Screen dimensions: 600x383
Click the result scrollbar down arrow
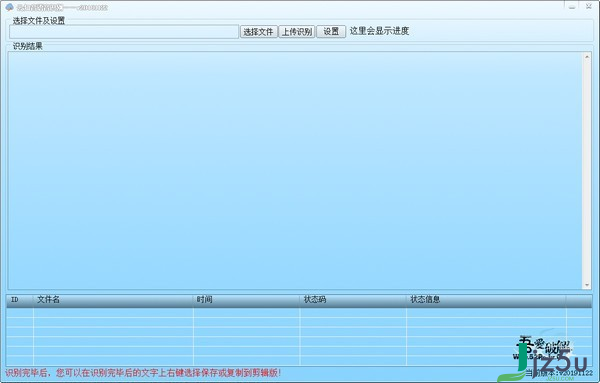pos(587,285)
